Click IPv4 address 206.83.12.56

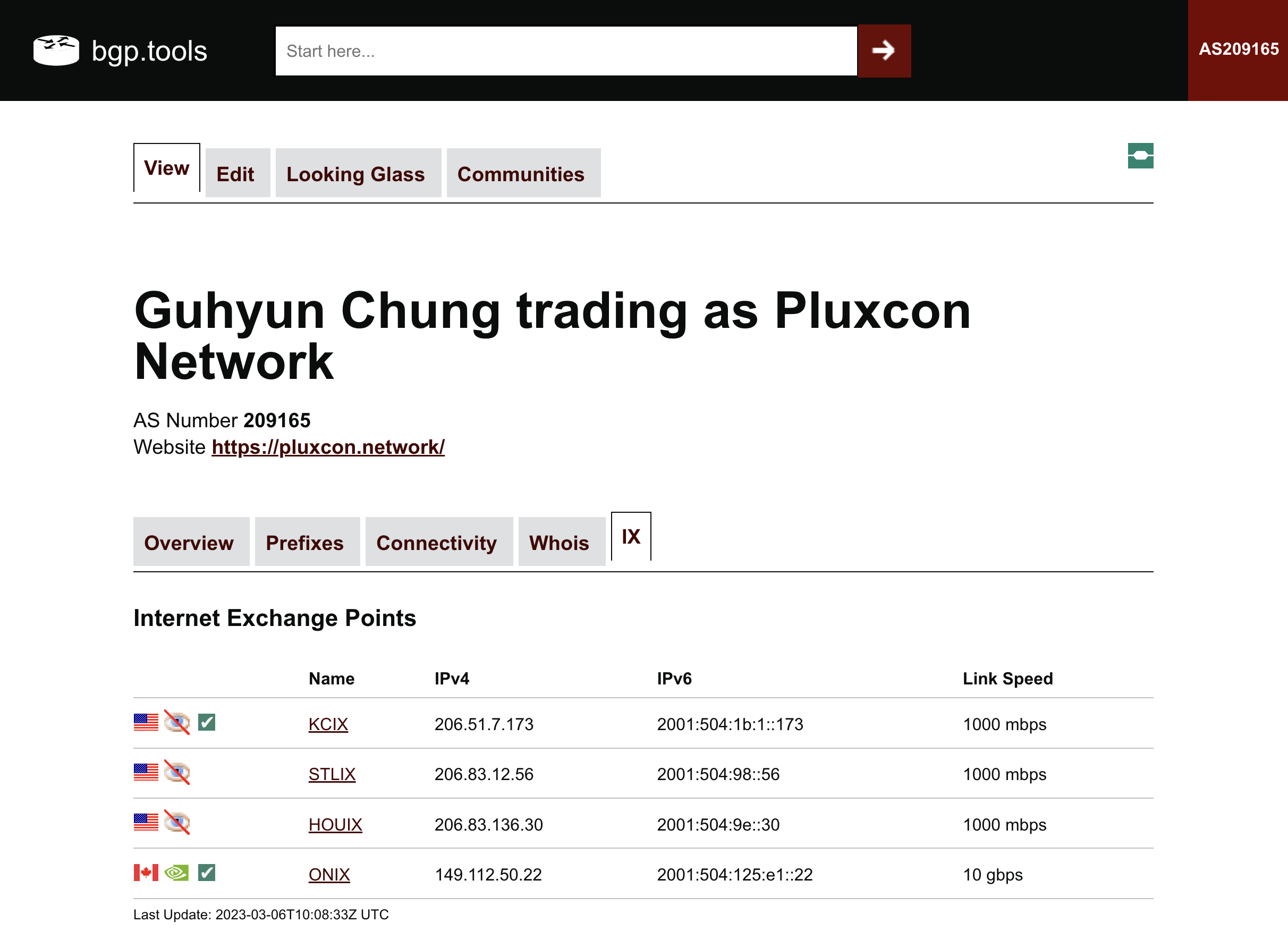tap(485, 775)
